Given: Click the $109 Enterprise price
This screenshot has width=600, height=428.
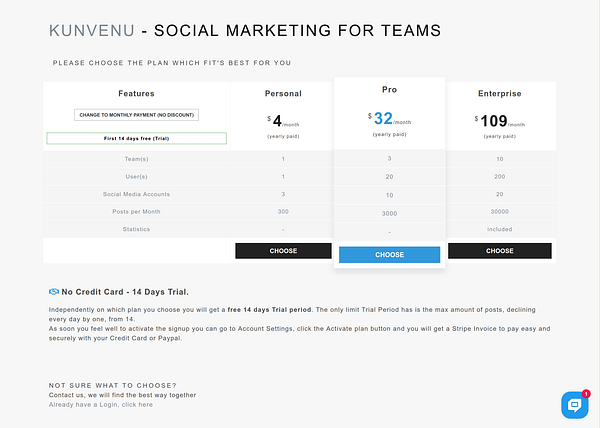Looking at the screenshot, I should click(x=500, y=121).
